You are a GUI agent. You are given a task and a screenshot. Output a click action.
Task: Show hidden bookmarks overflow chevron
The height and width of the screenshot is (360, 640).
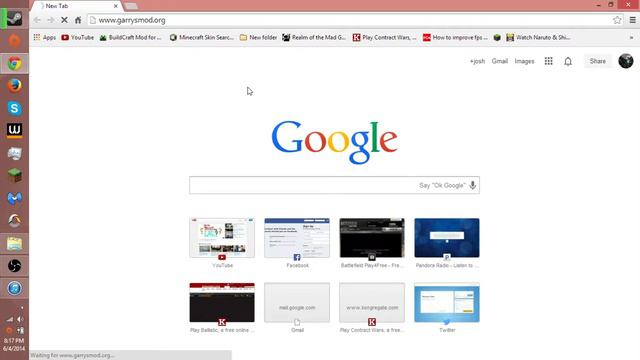click(x=631, y=38)
